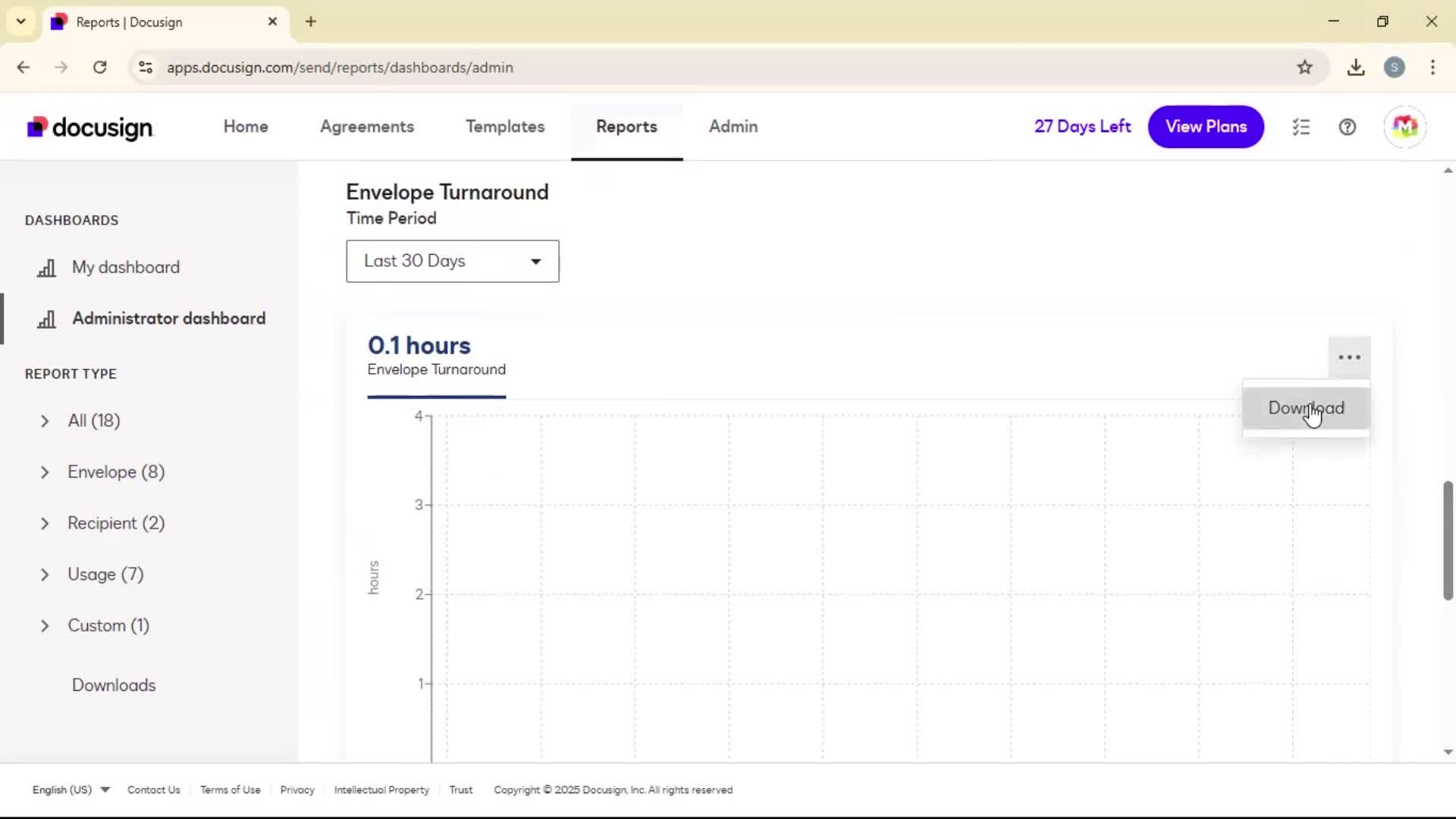Open the checklist tasks icon in header
Image resolution: width=1456 pixels, height=819 pixels.
click(1301, 127)
